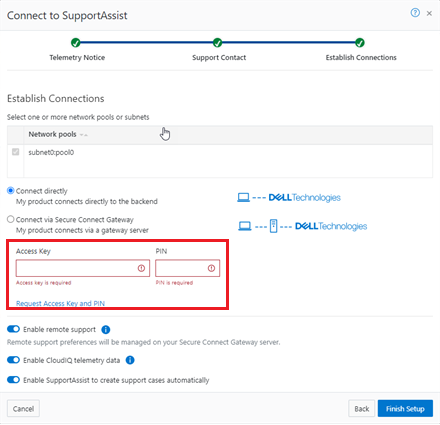Toggle Enable remote support switch
Viewport: 440px width, 425px height.
tap(13, 329)
